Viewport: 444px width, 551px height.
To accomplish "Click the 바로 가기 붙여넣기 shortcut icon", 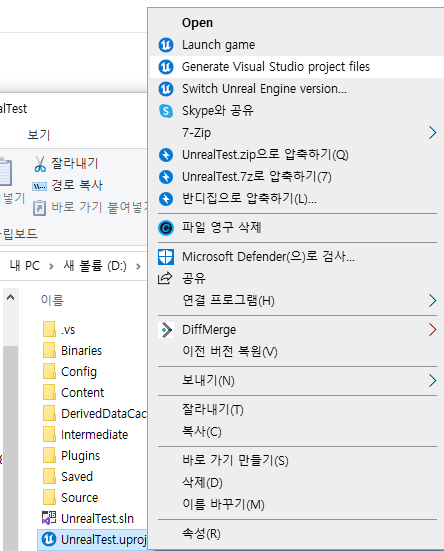I will [39, 208].
